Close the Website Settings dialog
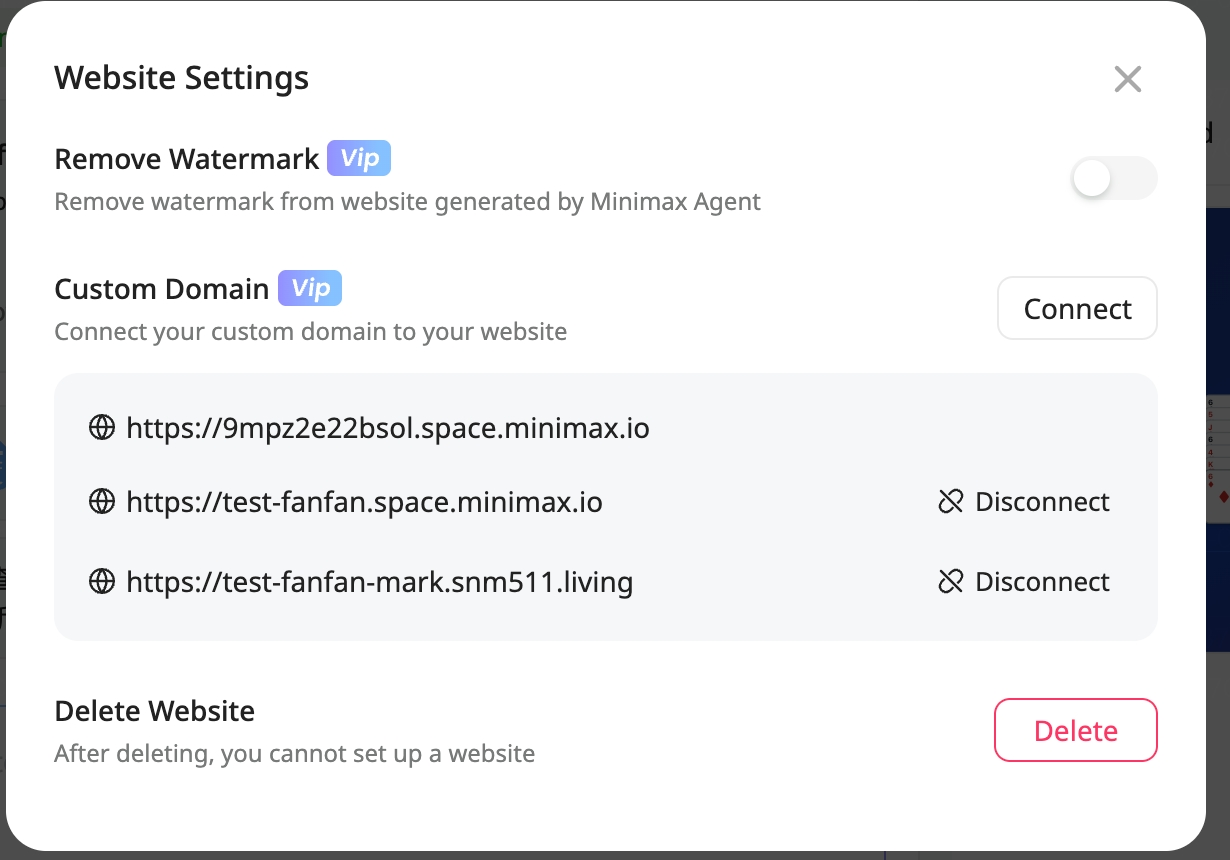The width and height of the screenshot is (1230, 860). pyautogui.click(x=1127, y=79)
